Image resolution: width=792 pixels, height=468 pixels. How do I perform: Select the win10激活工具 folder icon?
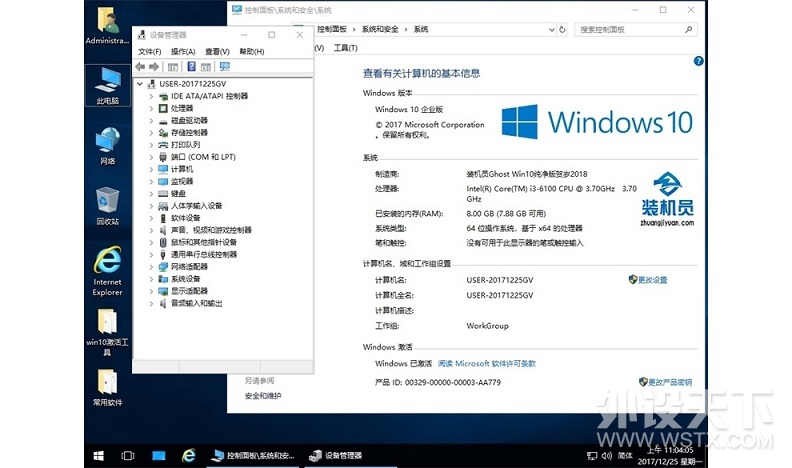pos(108,332)
